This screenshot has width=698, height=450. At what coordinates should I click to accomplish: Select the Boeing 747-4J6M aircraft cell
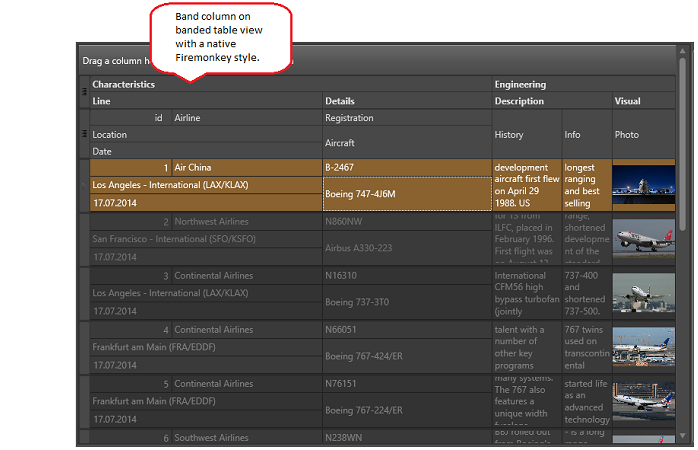[407, 194]
